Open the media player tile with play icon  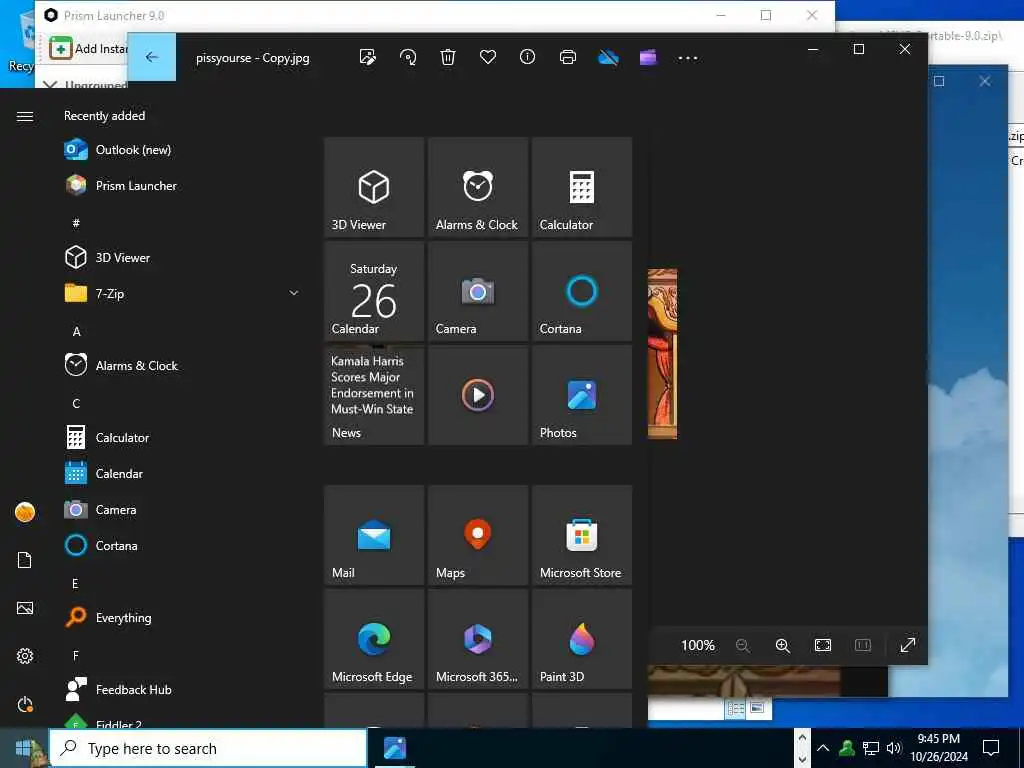tap(478, 395)
